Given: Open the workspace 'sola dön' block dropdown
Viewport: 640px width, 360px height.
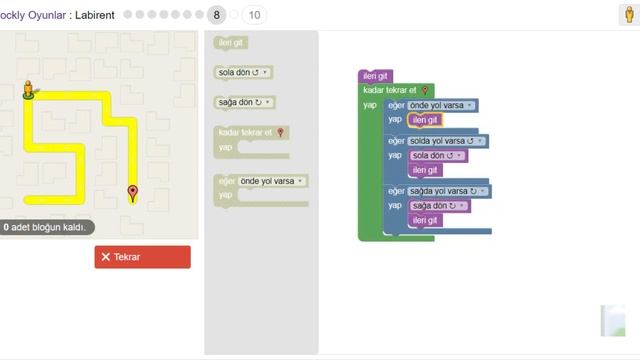Looking at the screenshot, I should (438, 156).
